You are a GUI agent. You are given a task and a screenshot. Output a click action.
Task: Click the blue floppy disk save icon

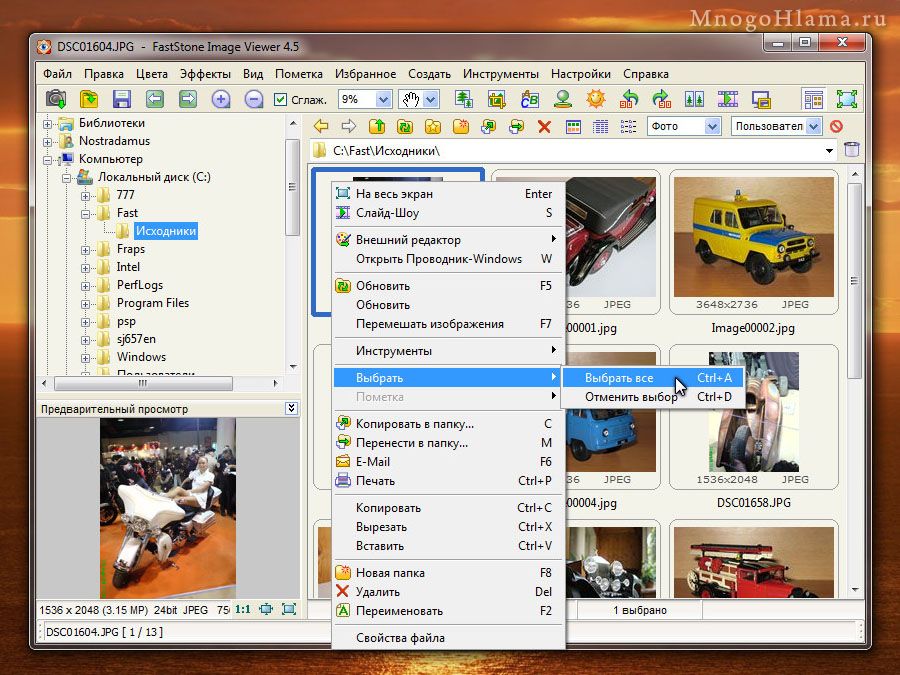pos(122,99)
